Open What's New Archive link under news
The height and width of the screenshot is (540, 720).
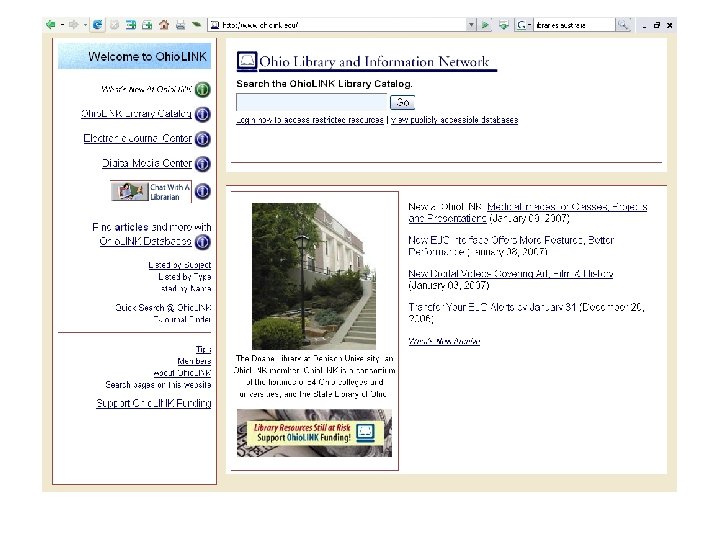[x=444, y=341]
